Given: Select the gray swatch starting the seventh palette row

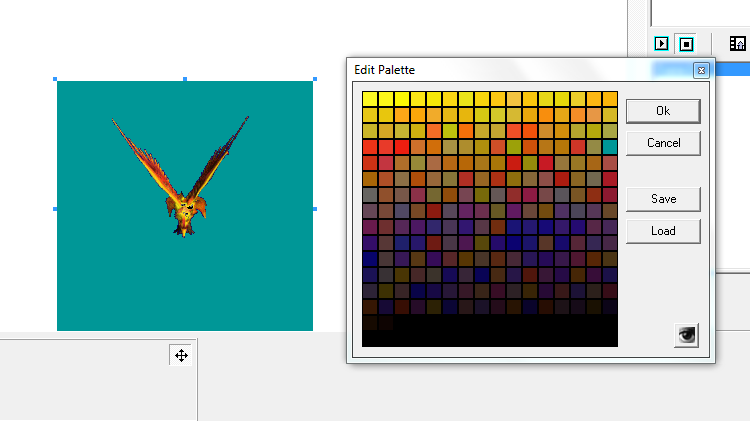Looking at the screenshot, I should point(370,195).
